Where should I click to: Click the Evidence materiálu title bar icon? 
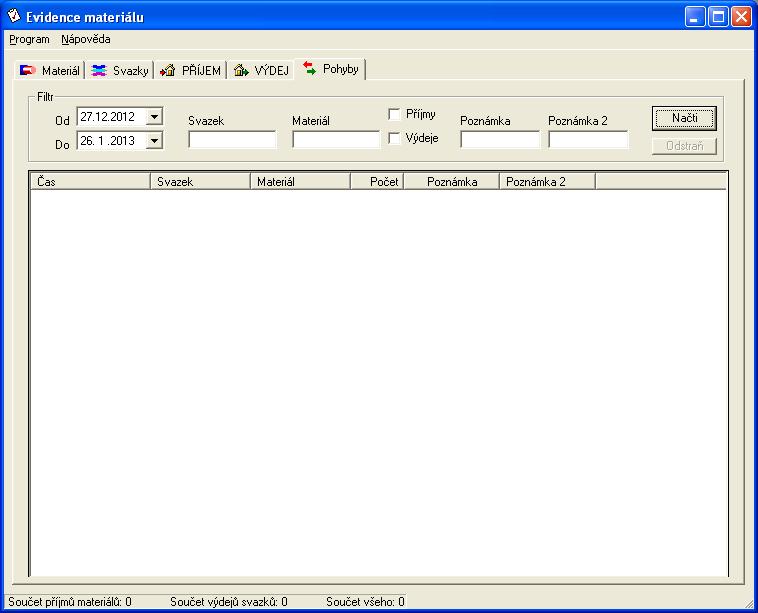coord(14,16)
